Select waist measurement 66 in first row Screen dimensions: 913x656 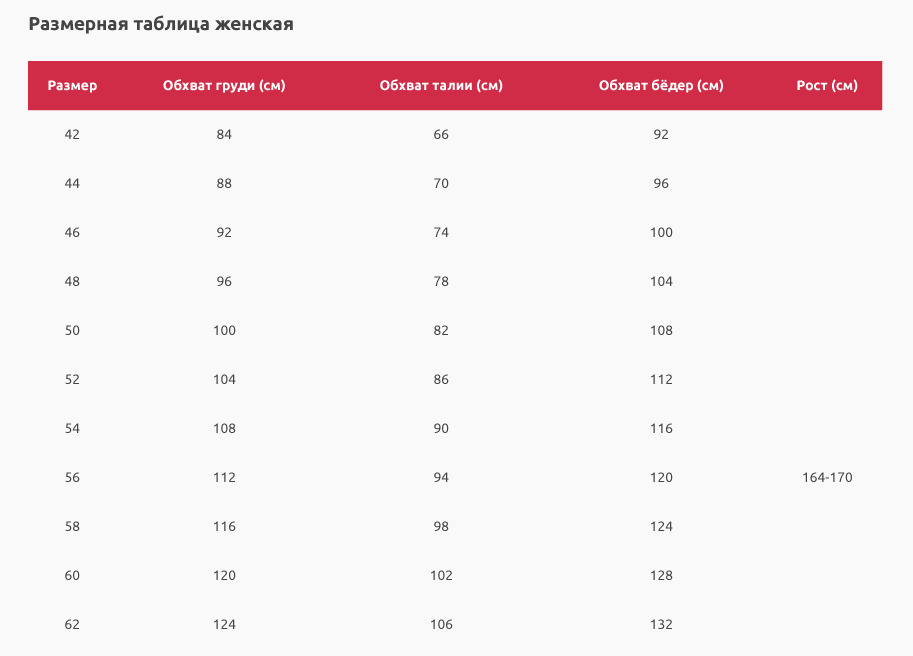click(441, 135)
